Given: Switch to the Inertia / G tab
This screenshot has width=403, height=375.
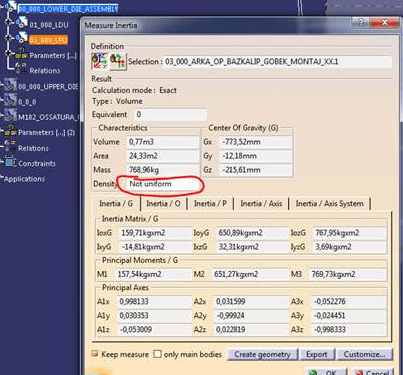Looking at the screenshot, I should pyautogui.click(x=116, y=203).
